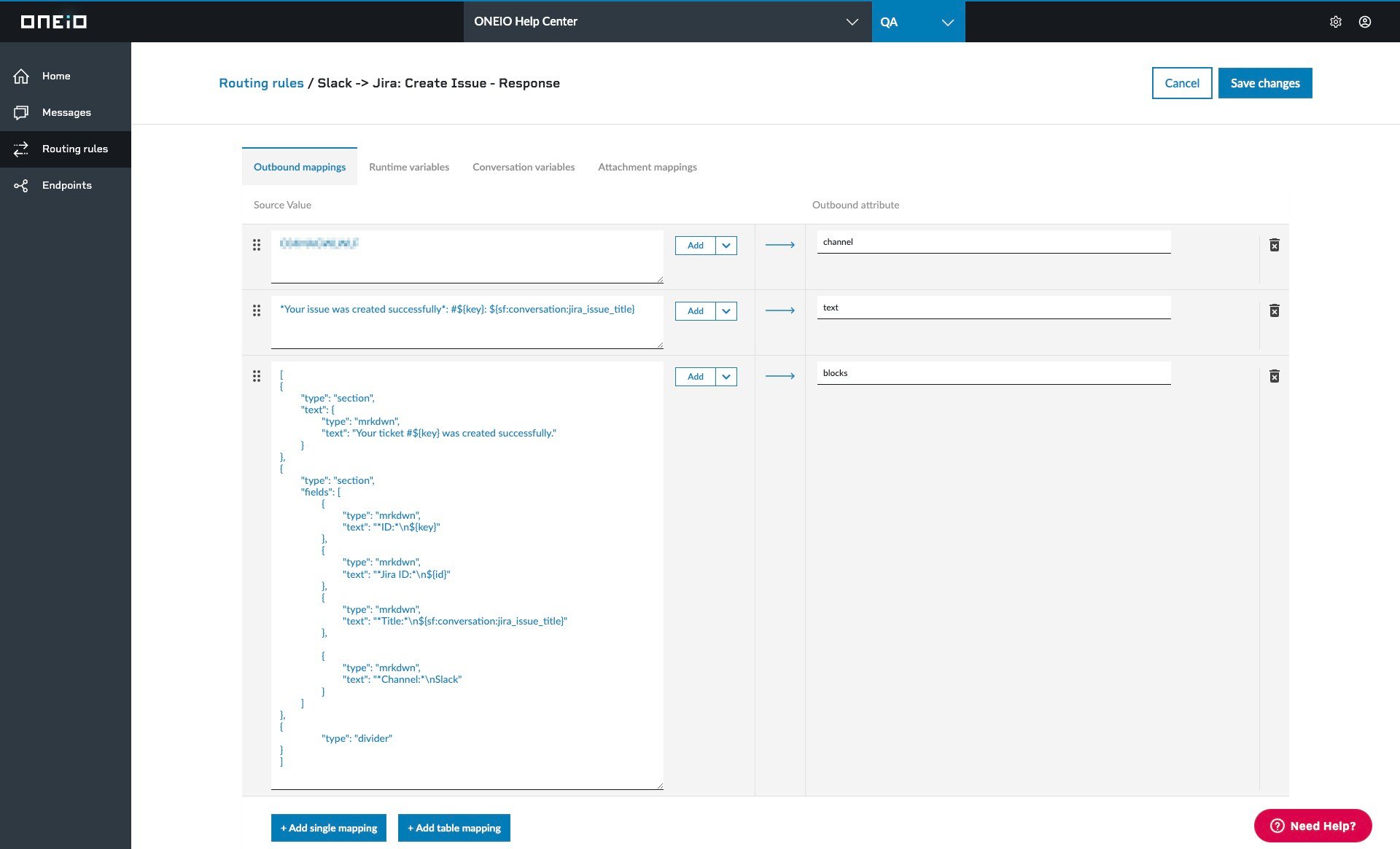This screenshot has width=1400, height=849.
Task: Open the user account icon
Action: click(x=1364, y=21)
